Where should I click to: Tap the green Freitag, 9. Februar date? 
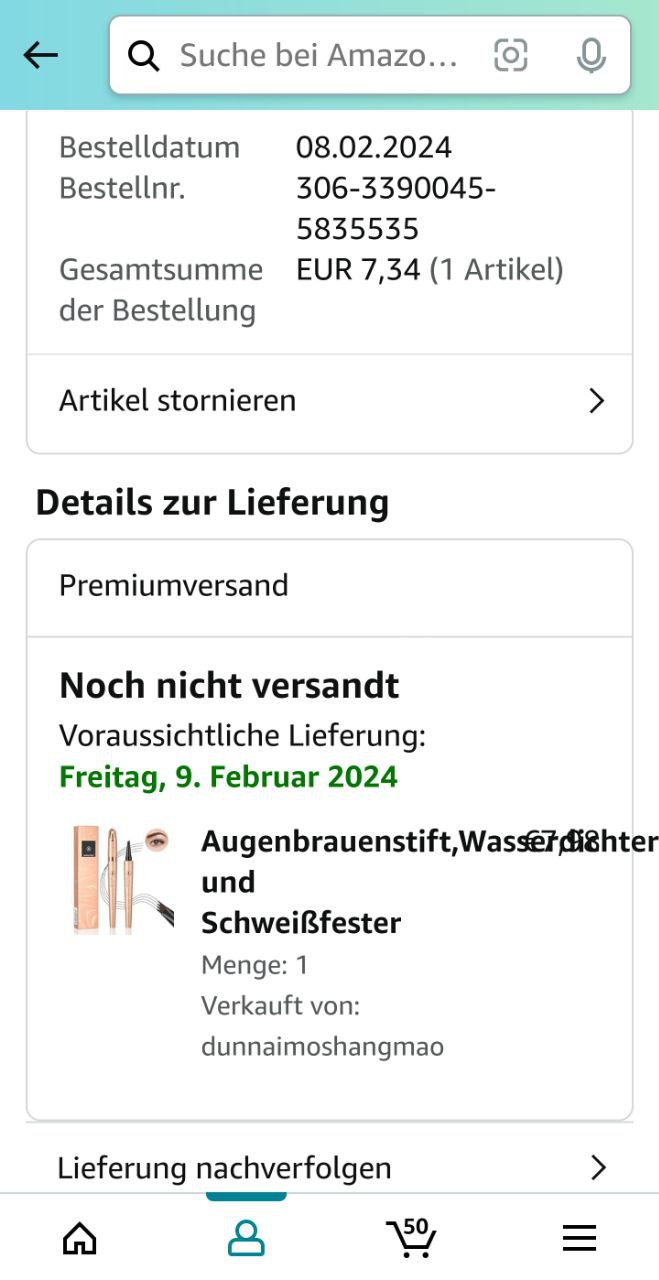point(228,777)
